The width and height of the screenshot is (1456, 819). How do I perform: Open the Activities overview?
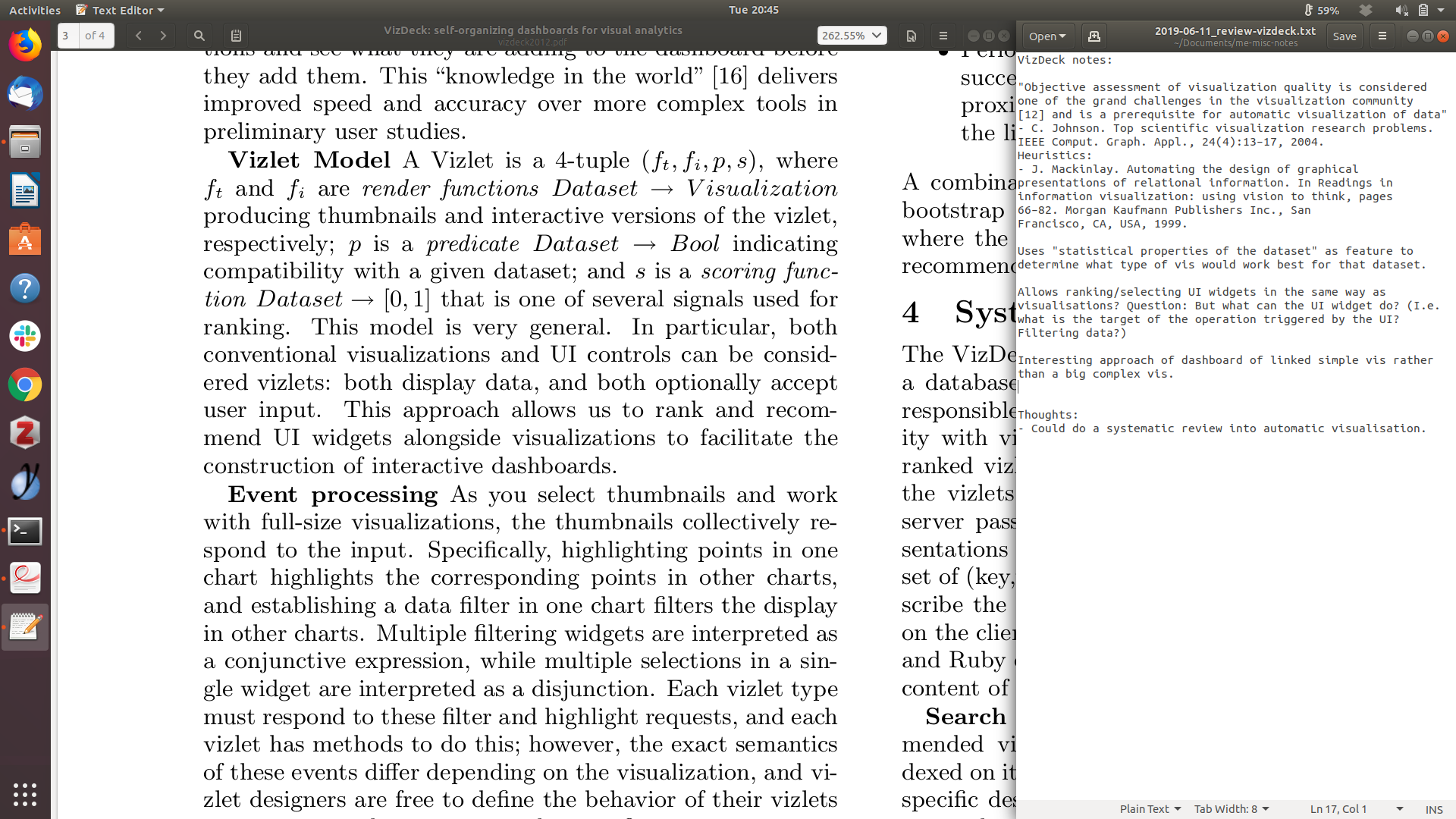[35, 10]
